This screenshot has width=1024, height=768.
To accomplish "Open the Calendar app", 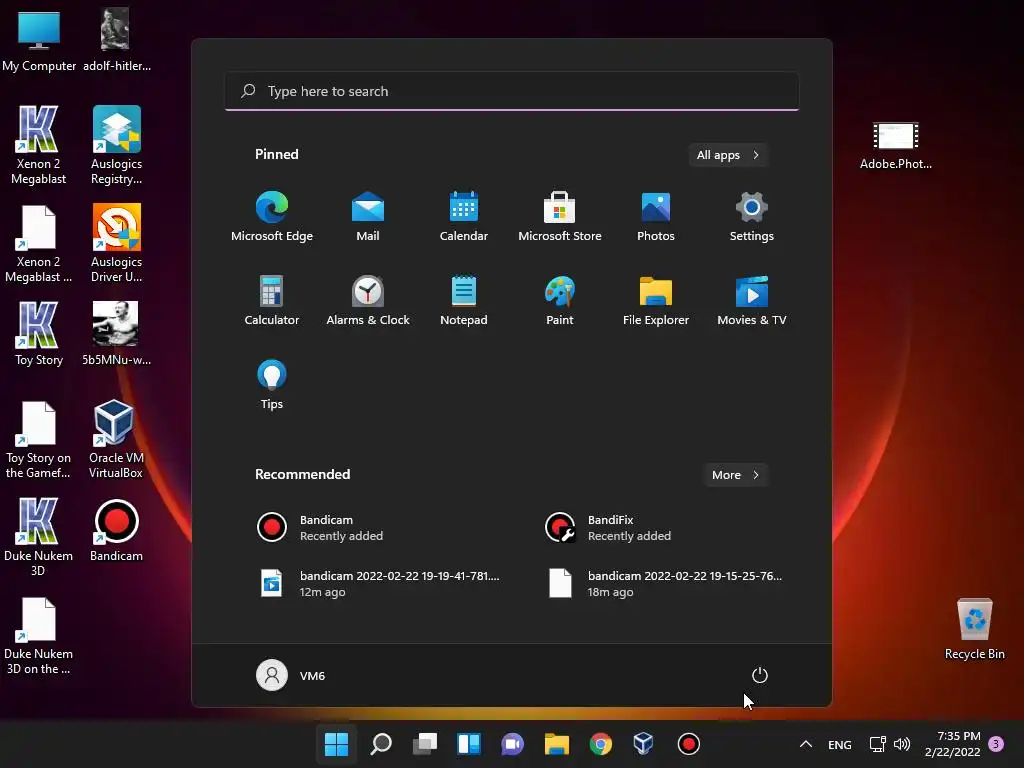I will 464,216.
